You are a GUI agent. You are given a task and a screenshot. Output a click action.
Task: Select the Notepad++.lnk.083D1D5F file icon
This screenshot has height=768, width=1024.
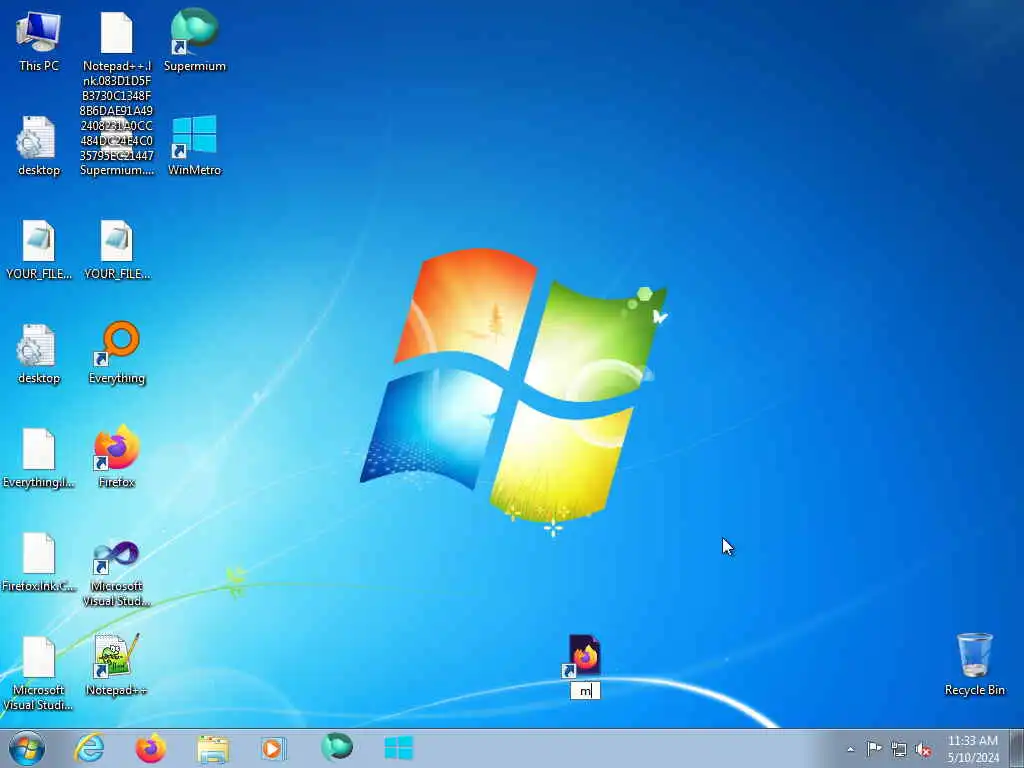[x=117, y=33]
